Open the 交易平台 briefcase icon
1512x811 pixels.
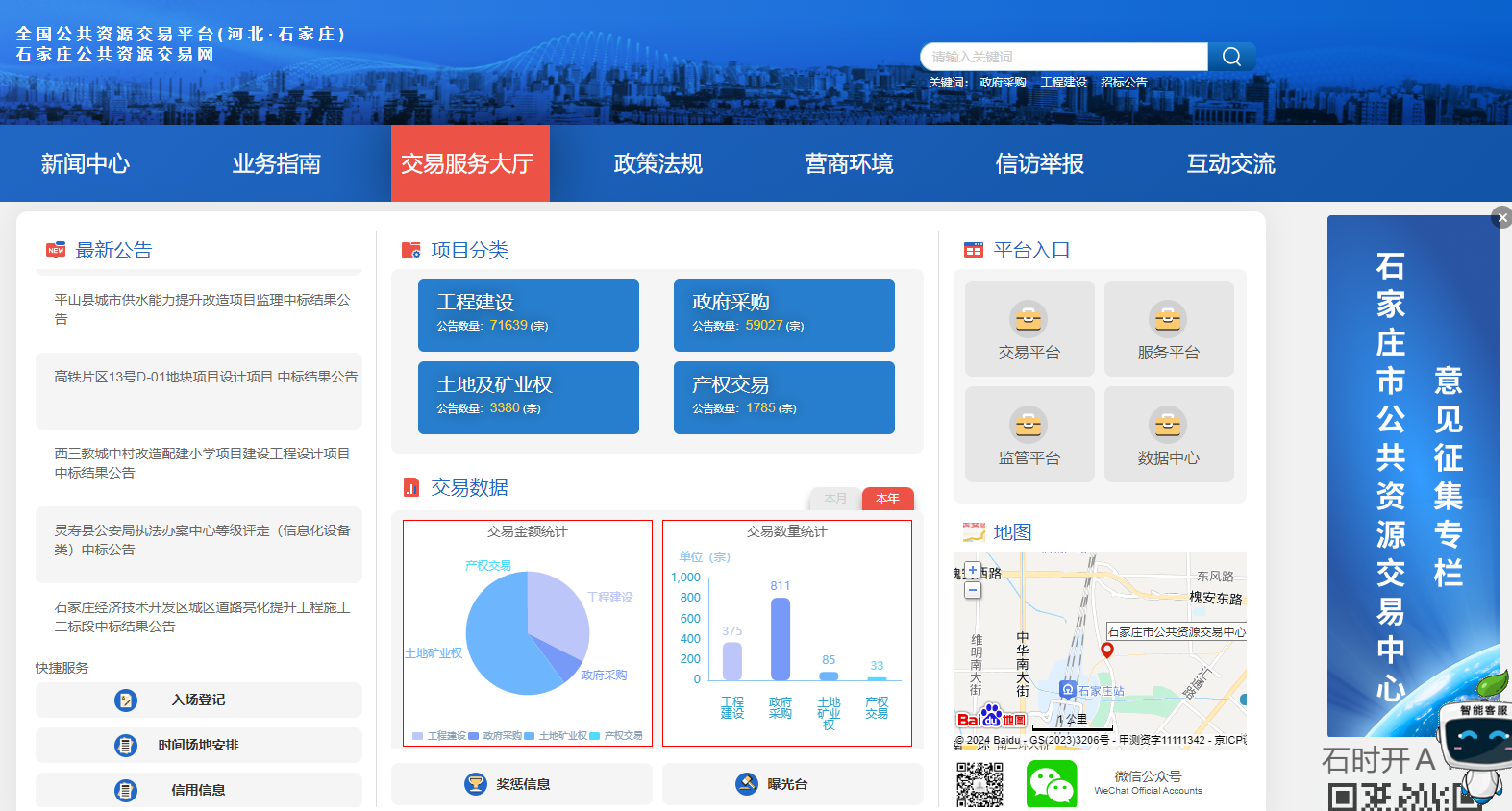[1029, 318]
